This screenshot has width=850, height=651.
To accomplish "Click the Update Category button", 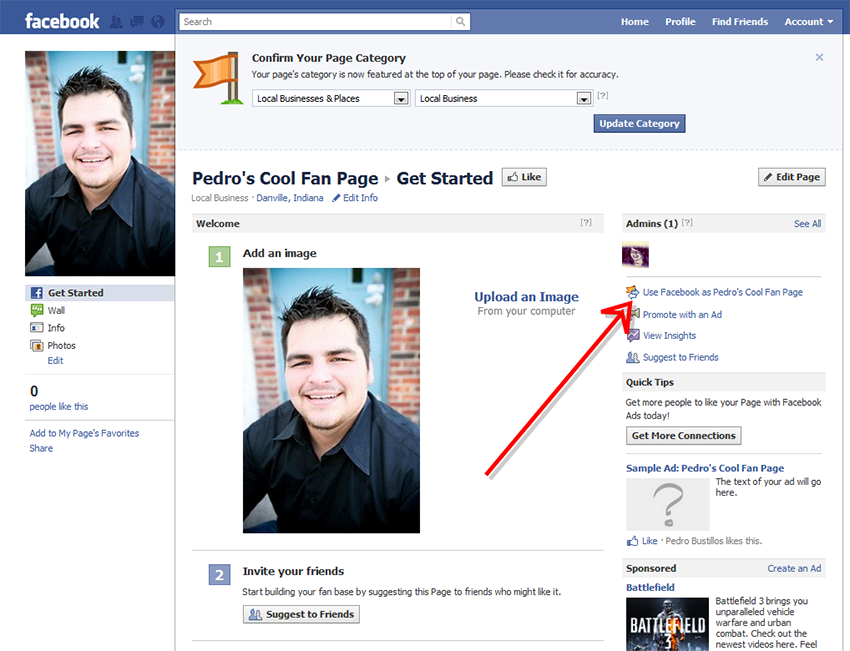I will pyautogui.click(x=639, y=124).
